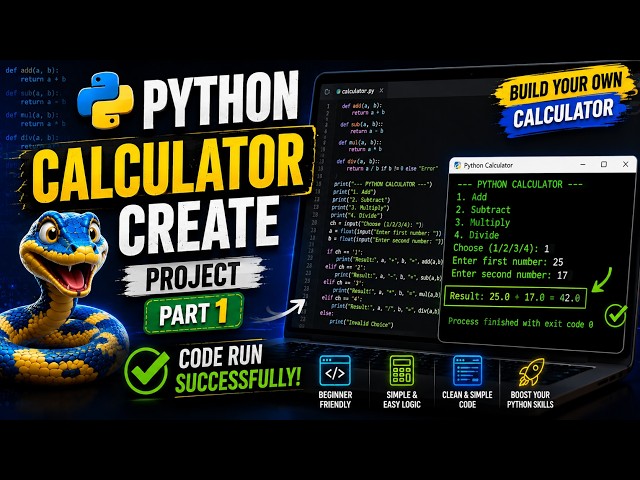This screenshot has height=480, width=640.
Task: Click the 'Result: 25.0 + 17.0 = 42.0' line
Action: tap(515, 297)
